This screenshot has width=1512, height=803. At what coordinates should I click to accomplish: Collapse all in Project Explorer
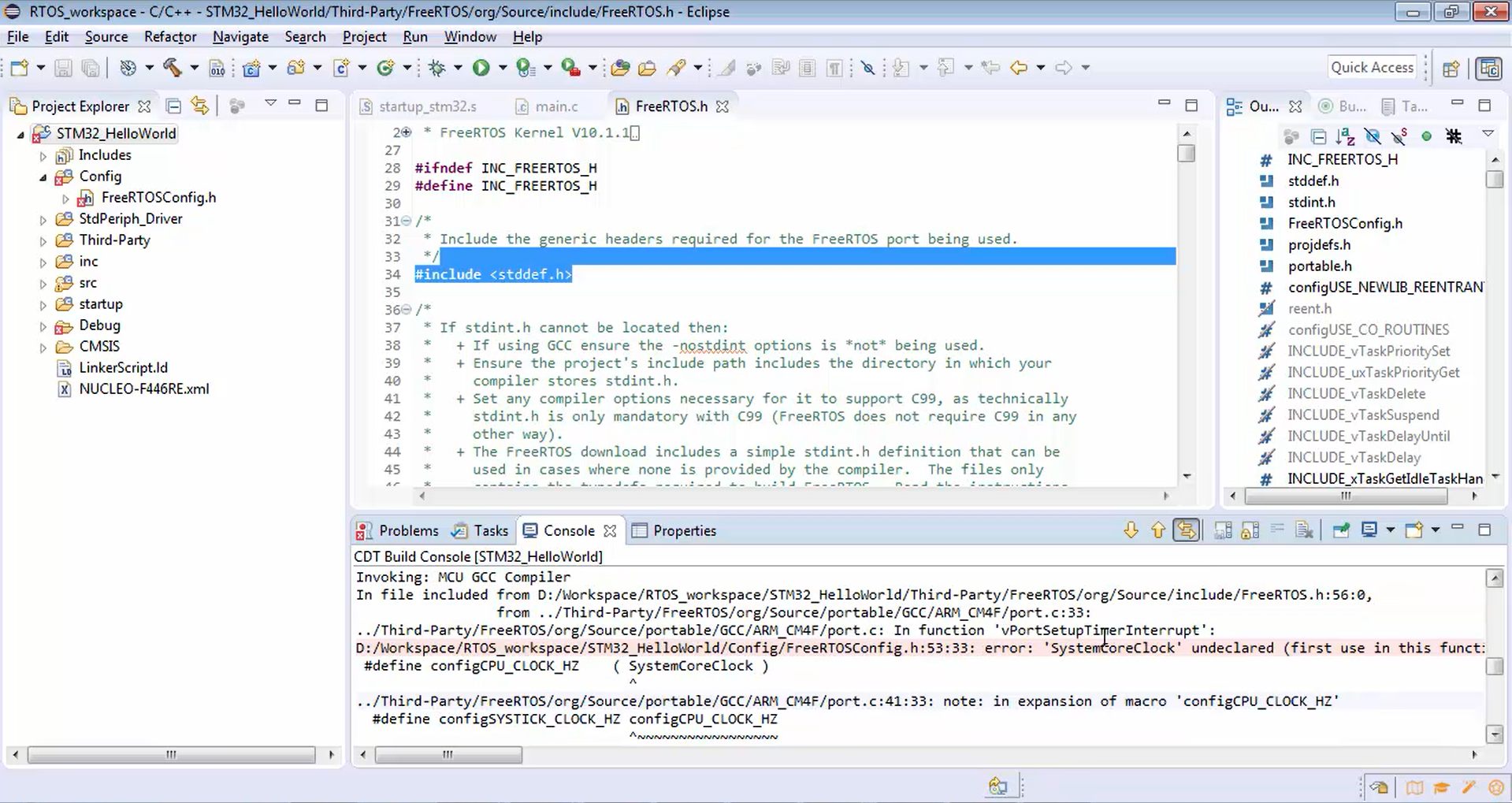coord(174,106)
